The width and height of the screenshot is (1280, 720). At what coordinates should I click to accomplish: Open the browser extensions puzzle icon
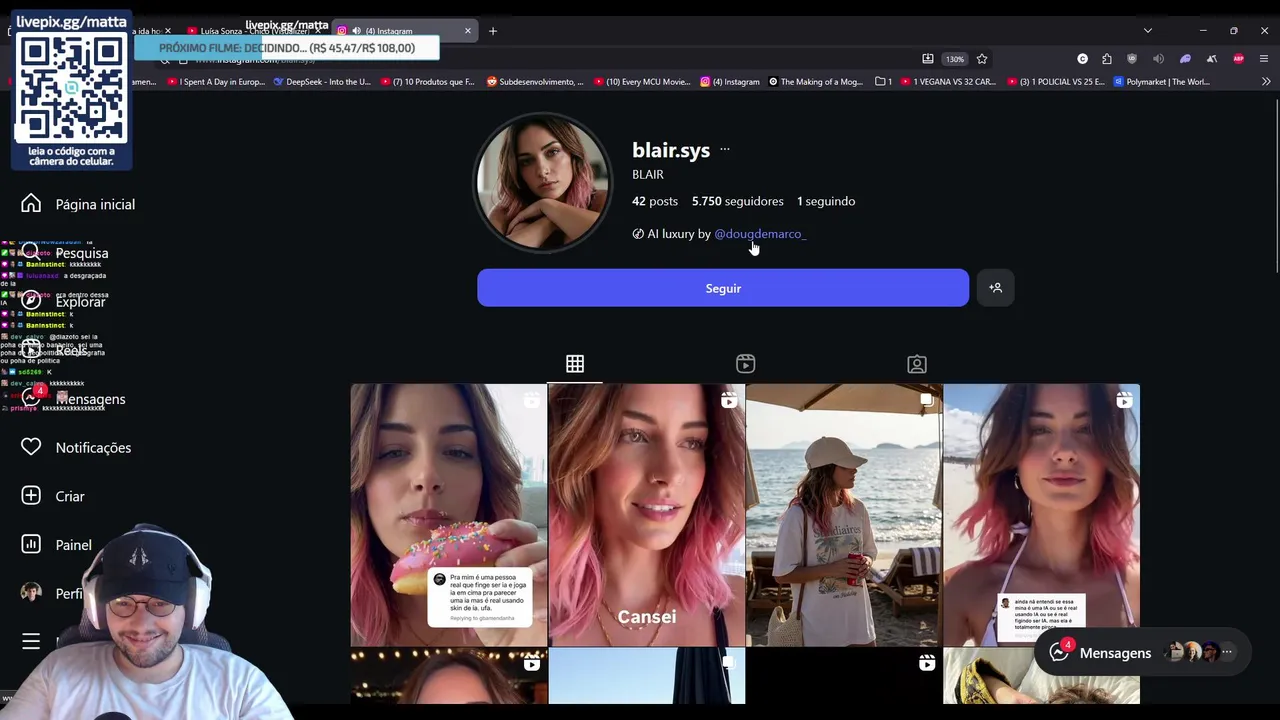click(x=1107, y=59)
